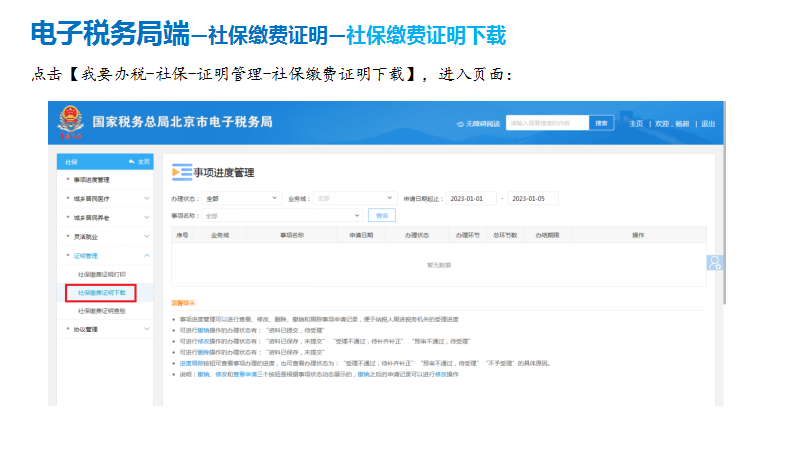Collapse the 证明管理 sidebar chevron

coord(146,255)
